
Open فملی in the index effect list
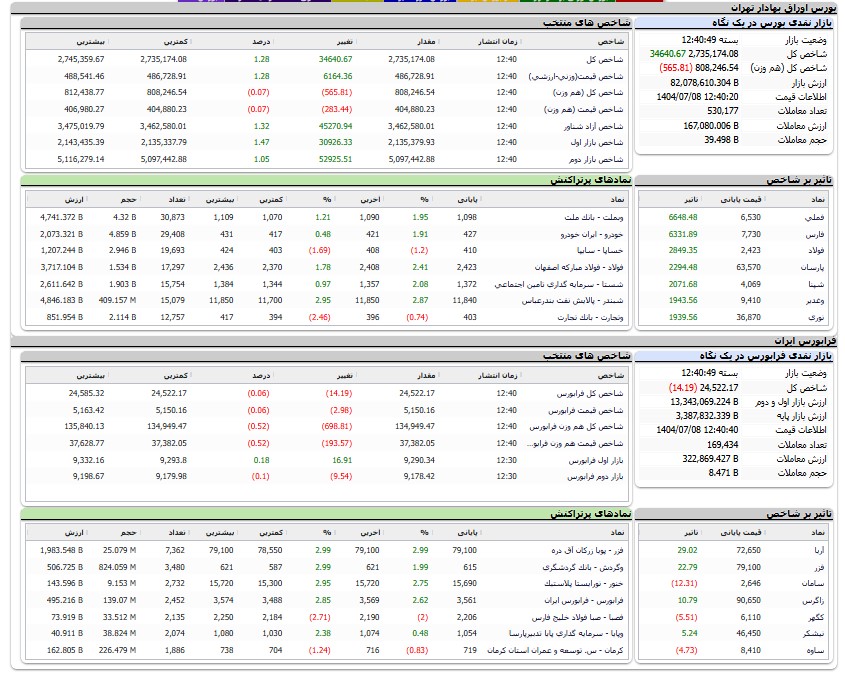click(x=815, y=216)
